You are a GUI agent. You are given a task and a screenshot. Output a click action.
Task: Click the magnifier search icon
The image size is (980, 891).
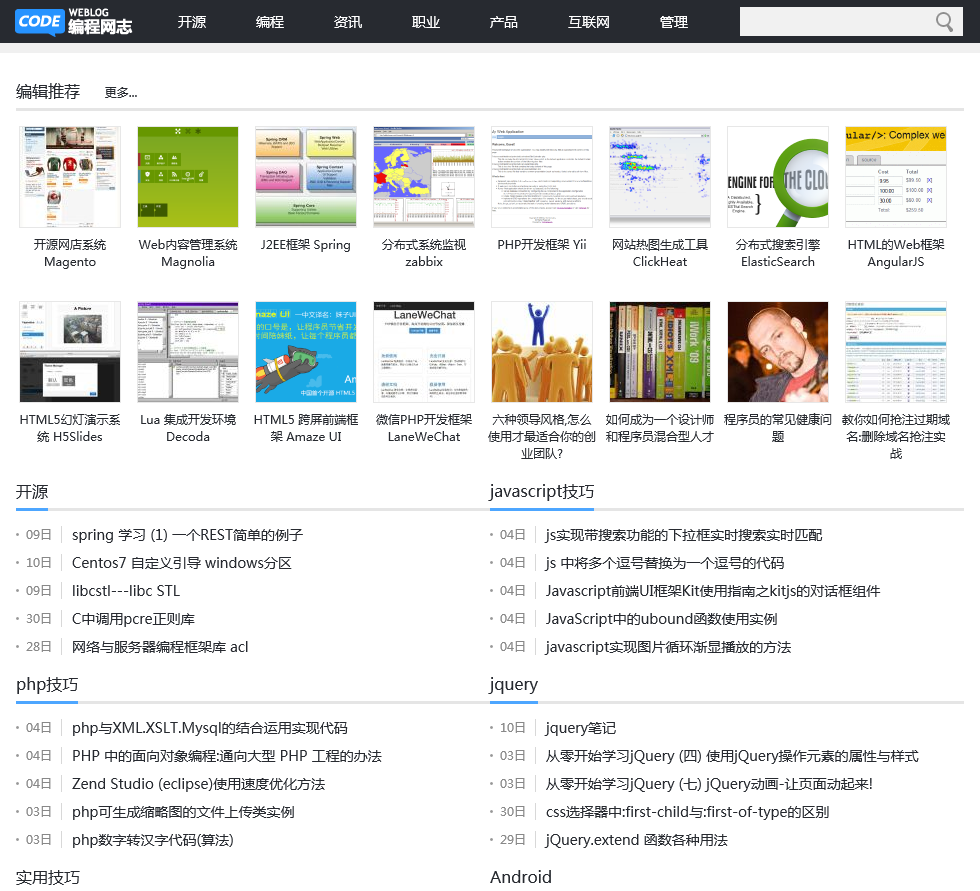[944, 22]
